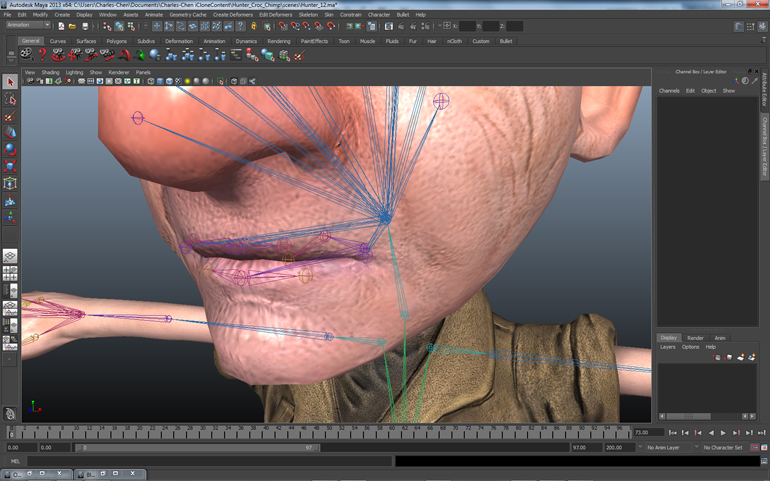Select the Display radio in Layer Editor
The image size is (770, 481).
coord(669,338)
